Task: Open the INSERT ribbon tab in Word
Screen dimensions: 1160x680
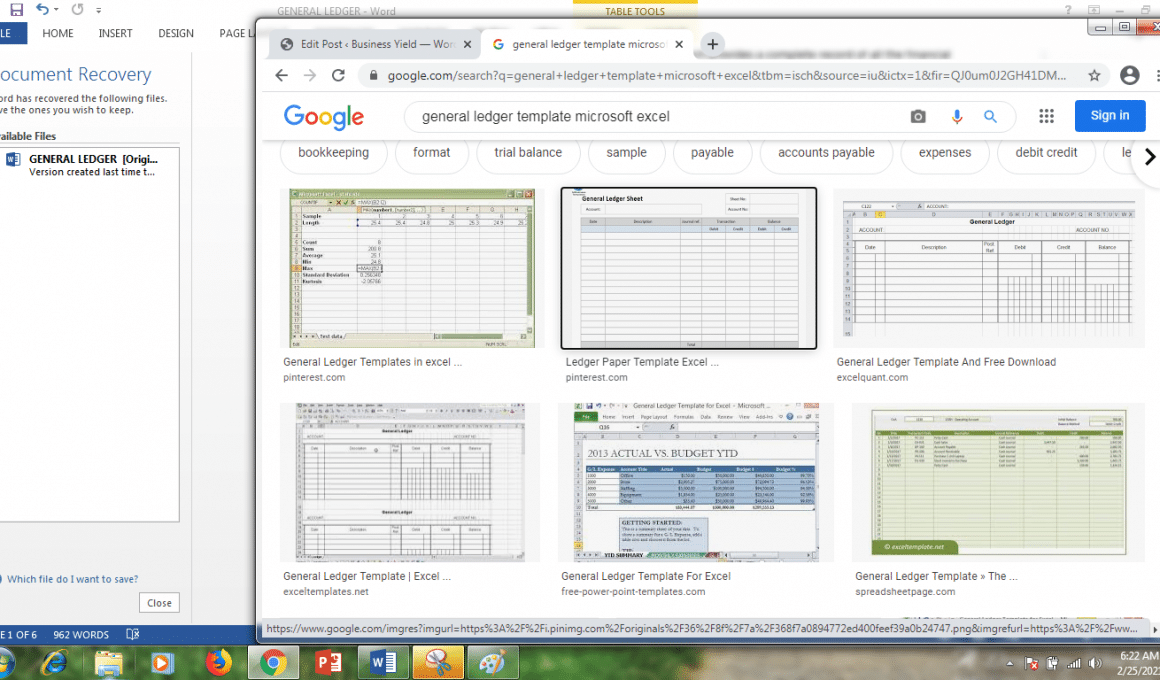Action: [x=115, y=33]
